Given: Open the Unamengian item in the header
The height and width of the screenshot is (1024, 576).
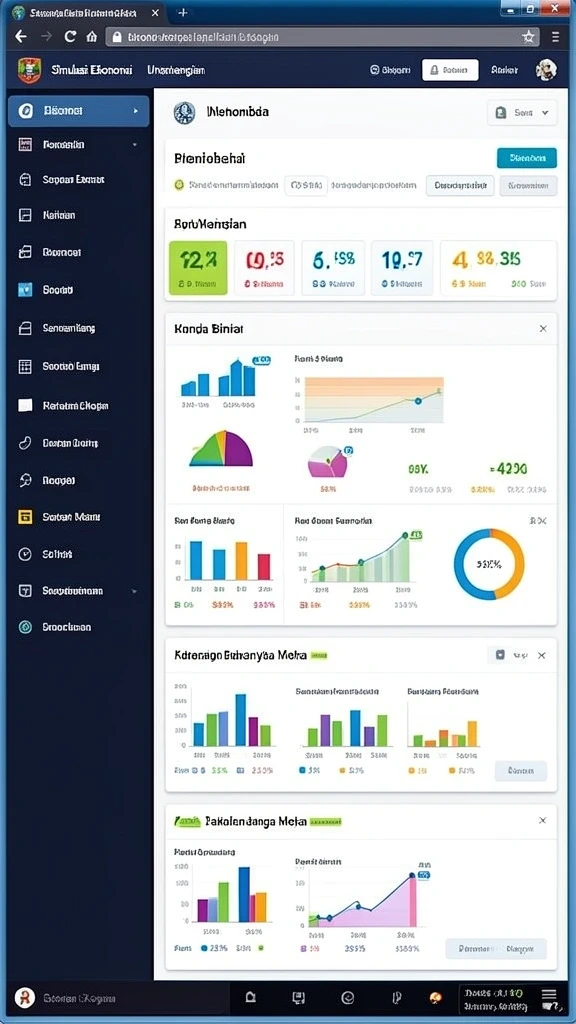Looking at the screenshot, I should pyautogui.click(x=176, y=70).
